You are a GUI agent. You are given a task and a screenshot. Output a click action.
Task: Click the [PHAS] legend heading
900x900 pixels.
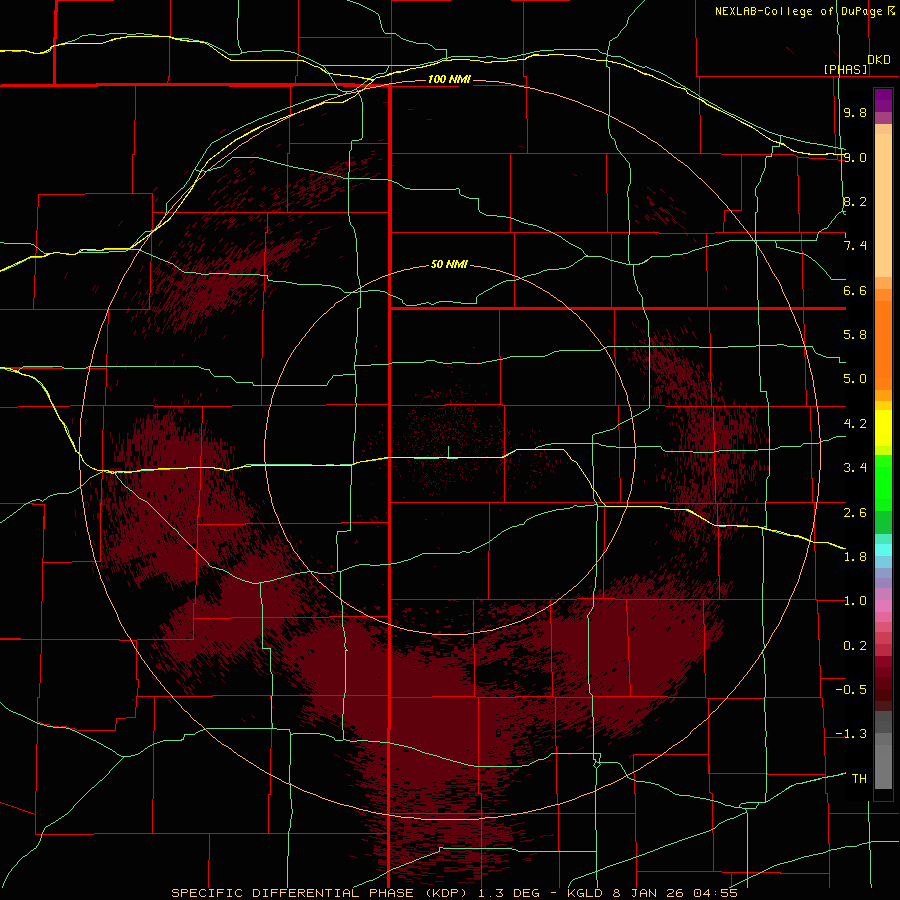[x=845, y=69]
